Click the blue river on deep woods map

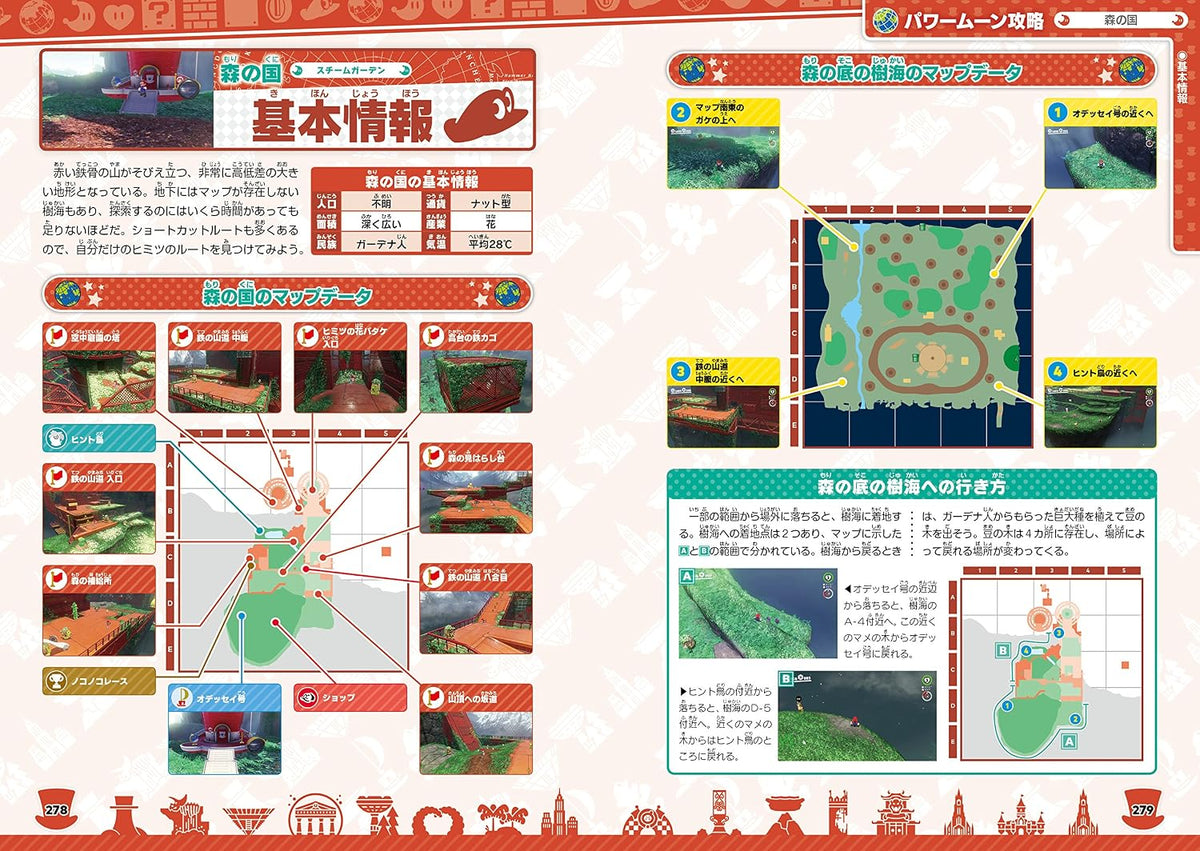click(853, 315)
